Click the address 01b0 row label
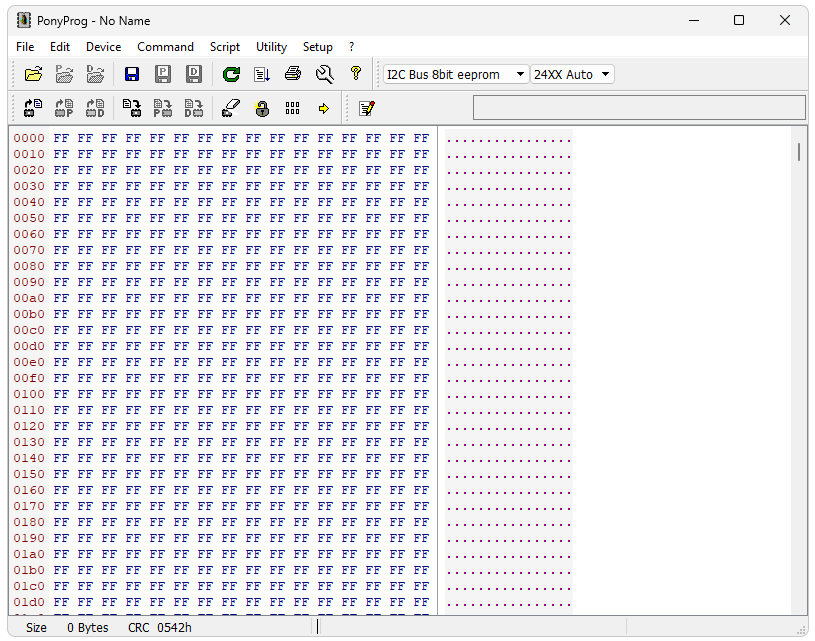This screenshot has width=815, height=641. (29, 570)
